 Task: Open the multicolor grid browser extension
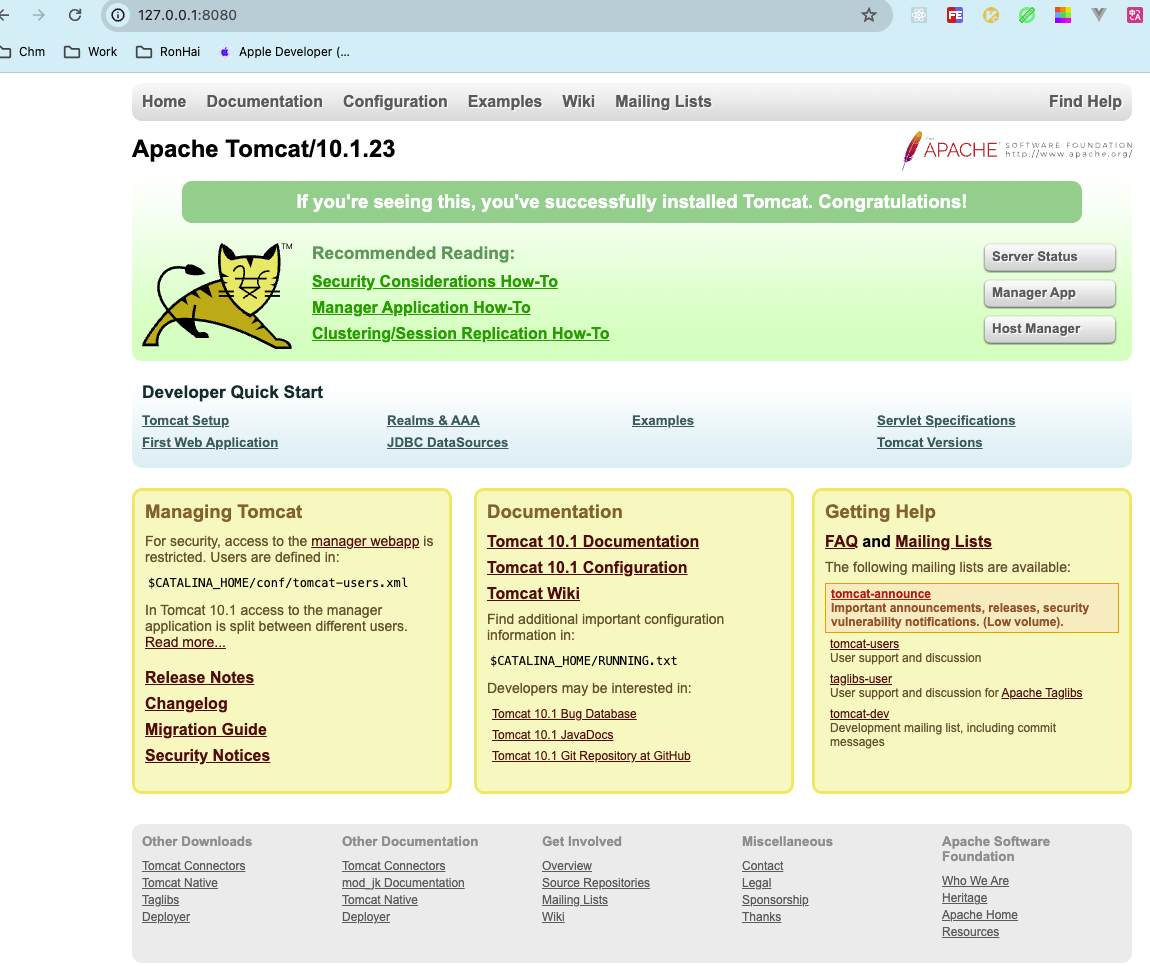pyautogui.click(x=1063, y=15)
